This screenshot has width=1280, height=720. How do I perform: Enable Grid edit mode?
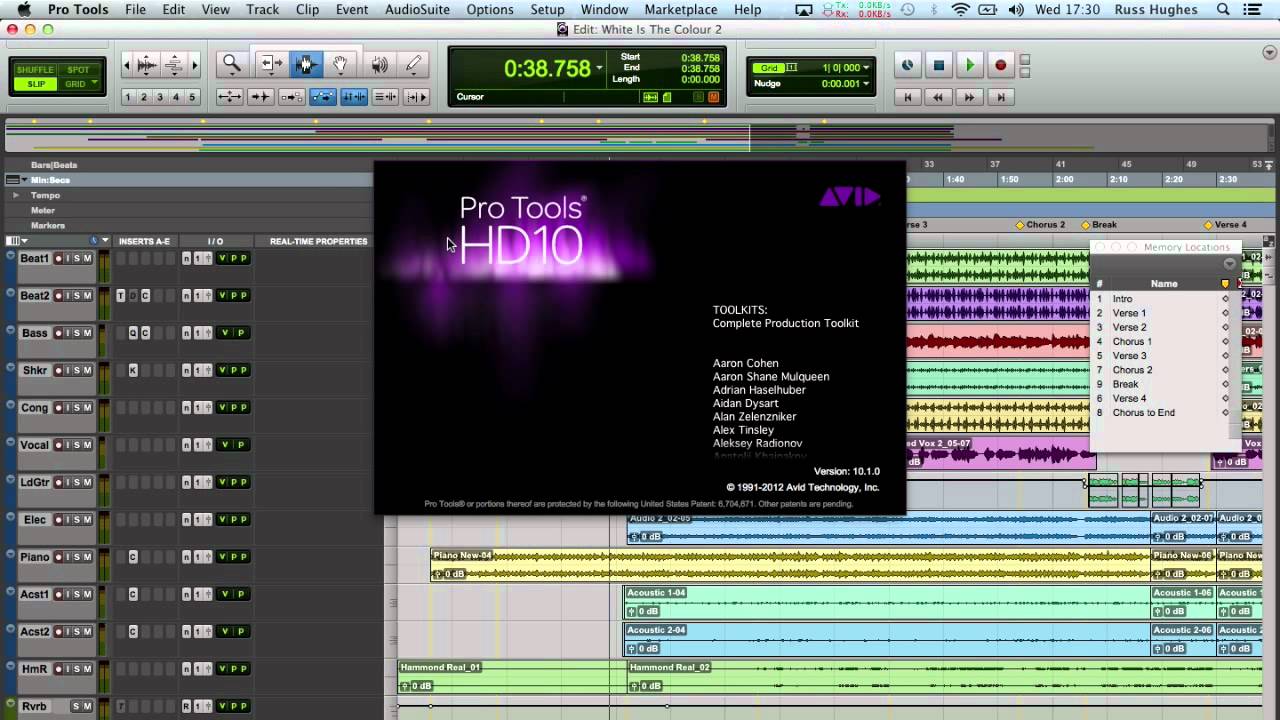pos(77,84)
